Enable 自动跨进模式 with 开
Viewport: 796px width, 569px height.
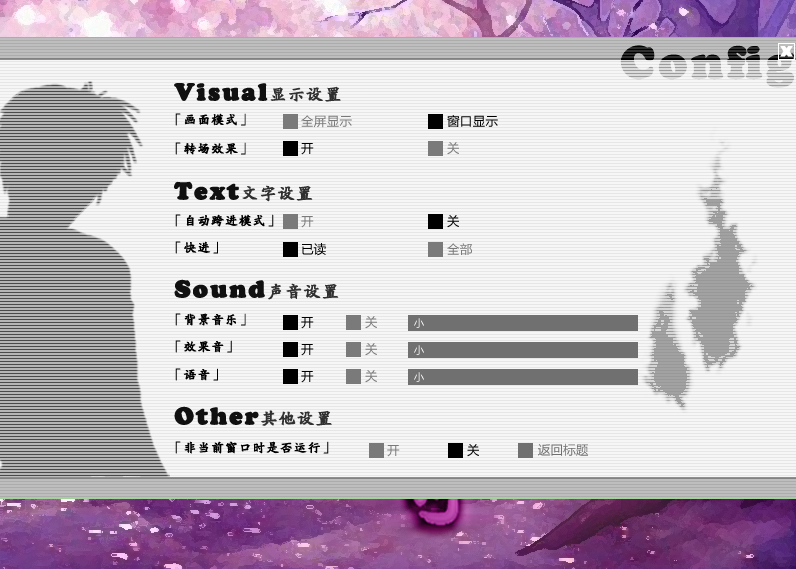point(298,221)
